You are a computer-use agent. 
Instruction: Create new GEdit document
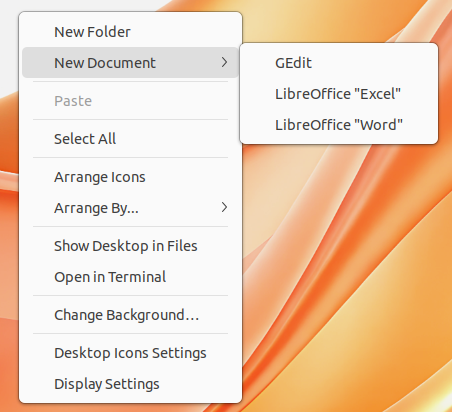click(x=339, y=63)
